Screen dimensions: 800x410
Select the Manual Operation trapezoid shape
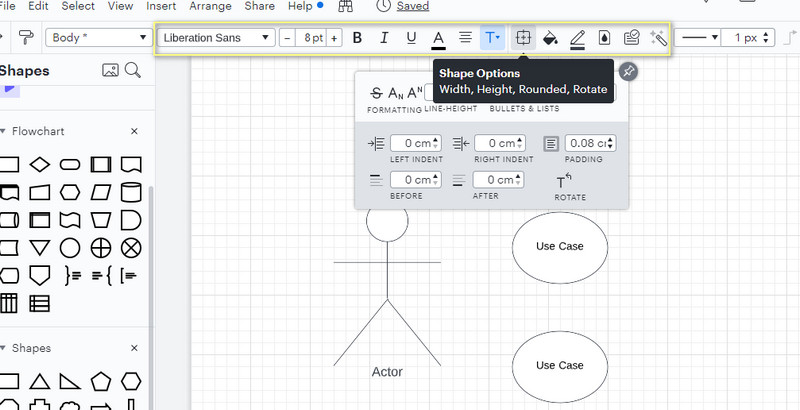tap(101, 220)
